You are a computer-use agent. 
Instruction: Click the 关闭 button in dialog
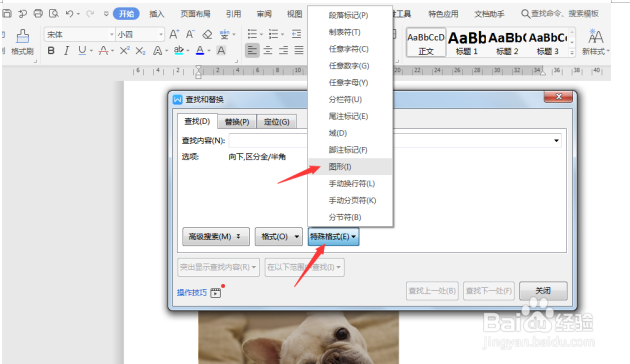coord(543,290)
